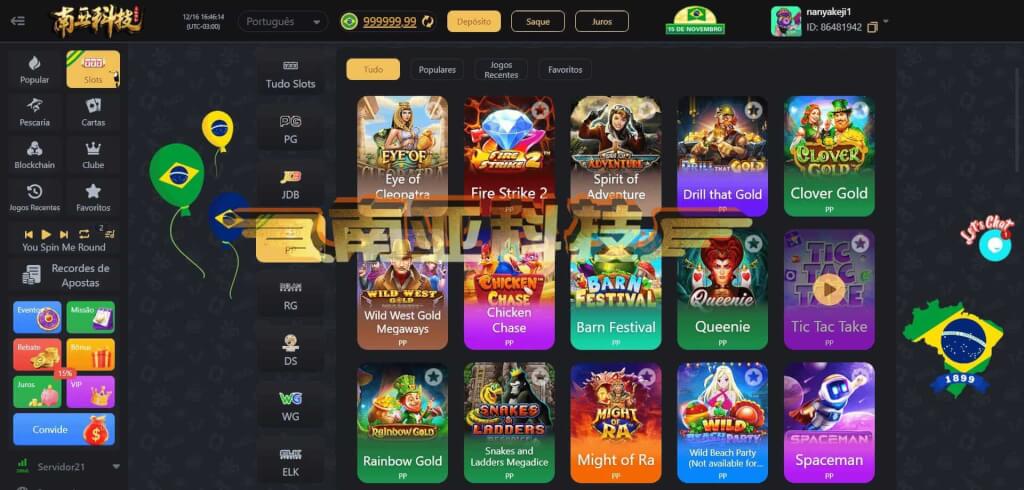Copy the user ID with copy icon

pyautogui.click(x=872, y=28)
